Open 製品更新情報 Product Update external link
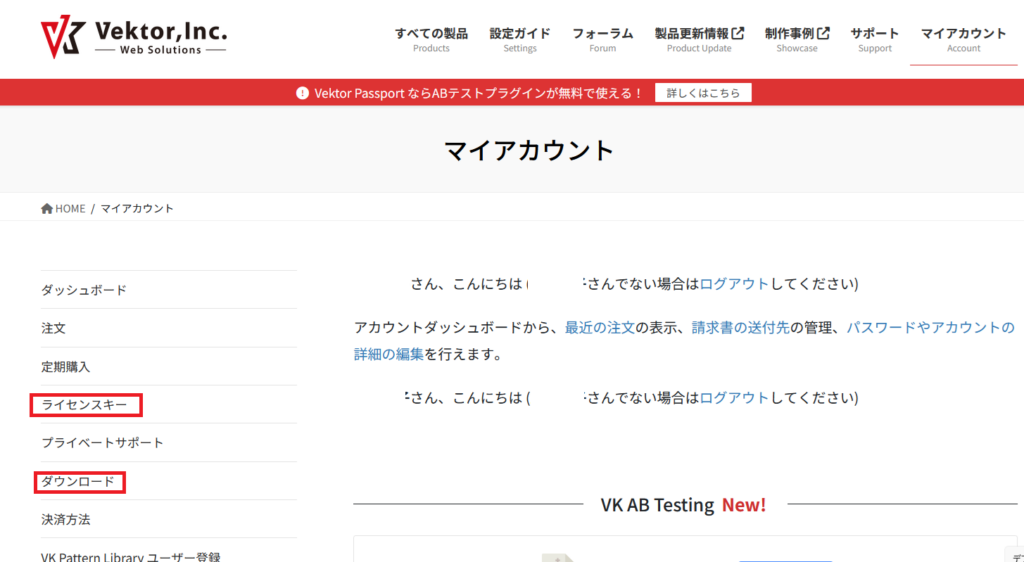Viewport: 1024px width, 562px height. [x=699, y=39]
